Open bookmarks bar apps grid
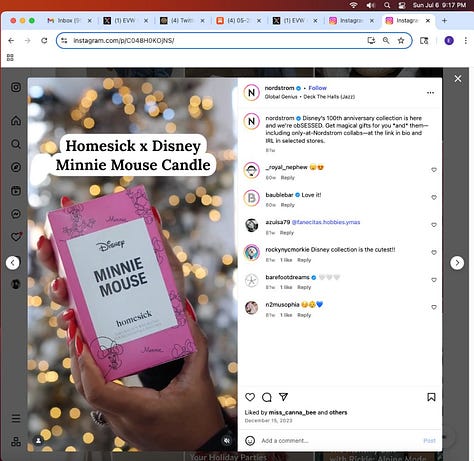The image size is (474, 461). [10, 58]
